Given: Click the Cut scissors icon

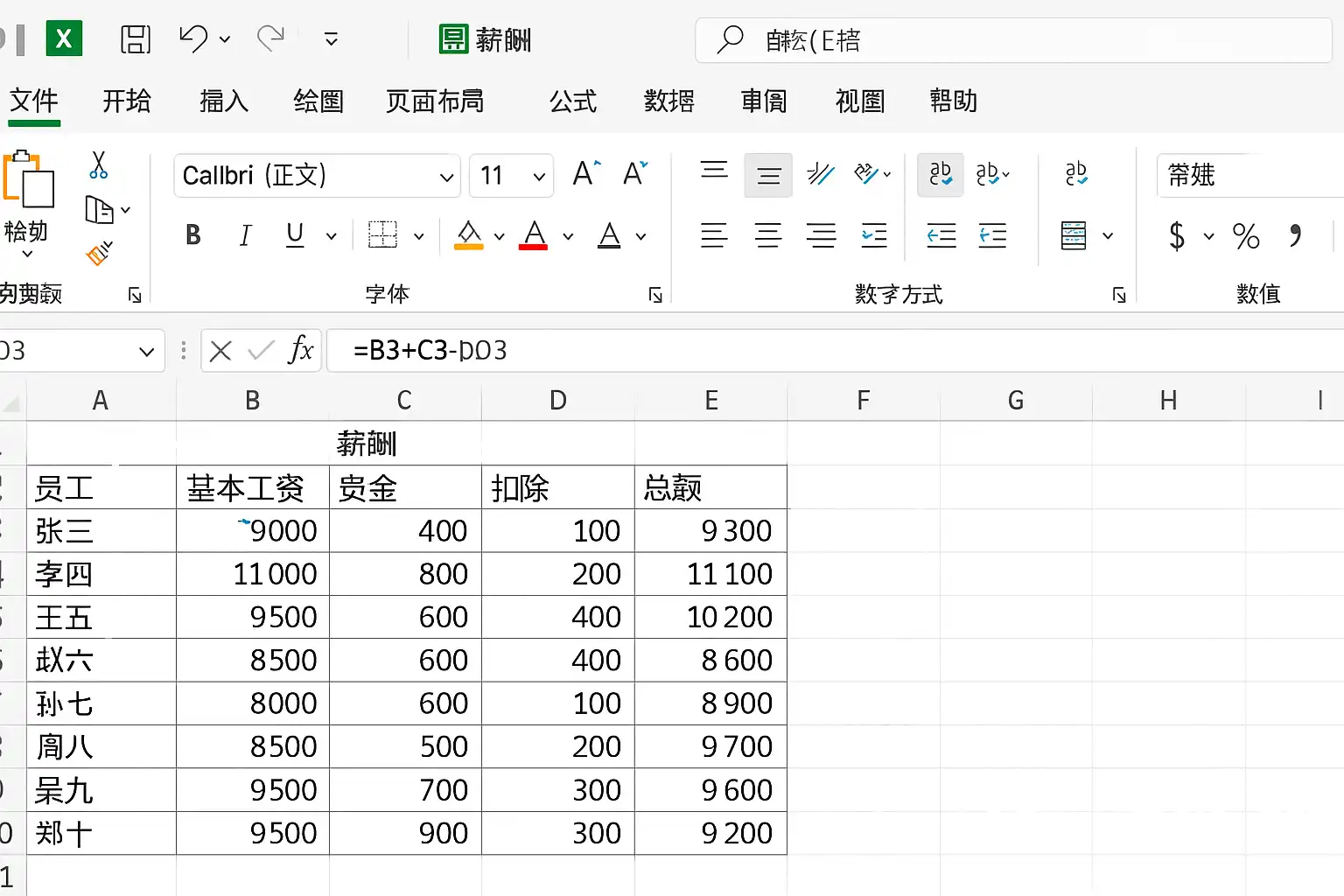Looking at the screenshot, I should (x=98, y=164).
